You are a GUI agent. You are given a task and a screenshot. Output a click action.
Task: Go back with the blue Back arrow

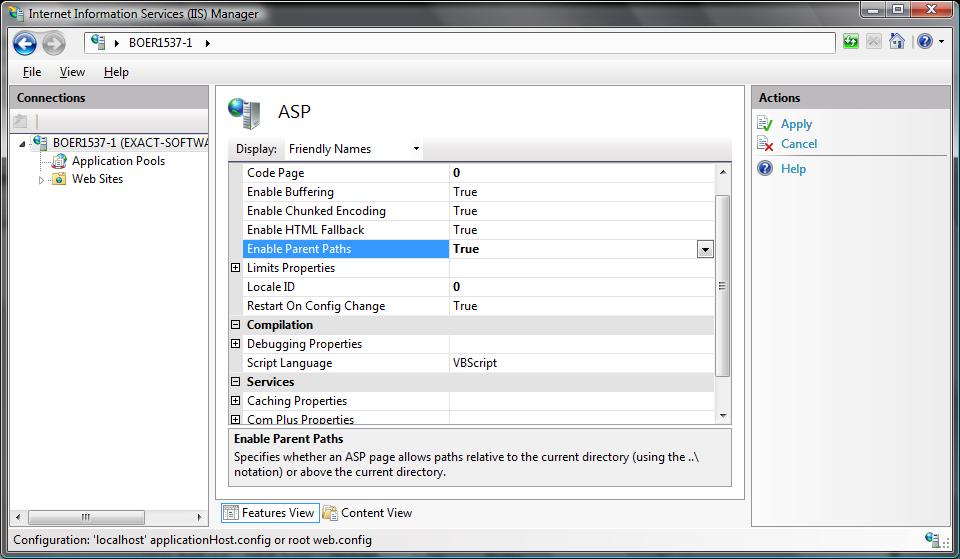[25, 43]
